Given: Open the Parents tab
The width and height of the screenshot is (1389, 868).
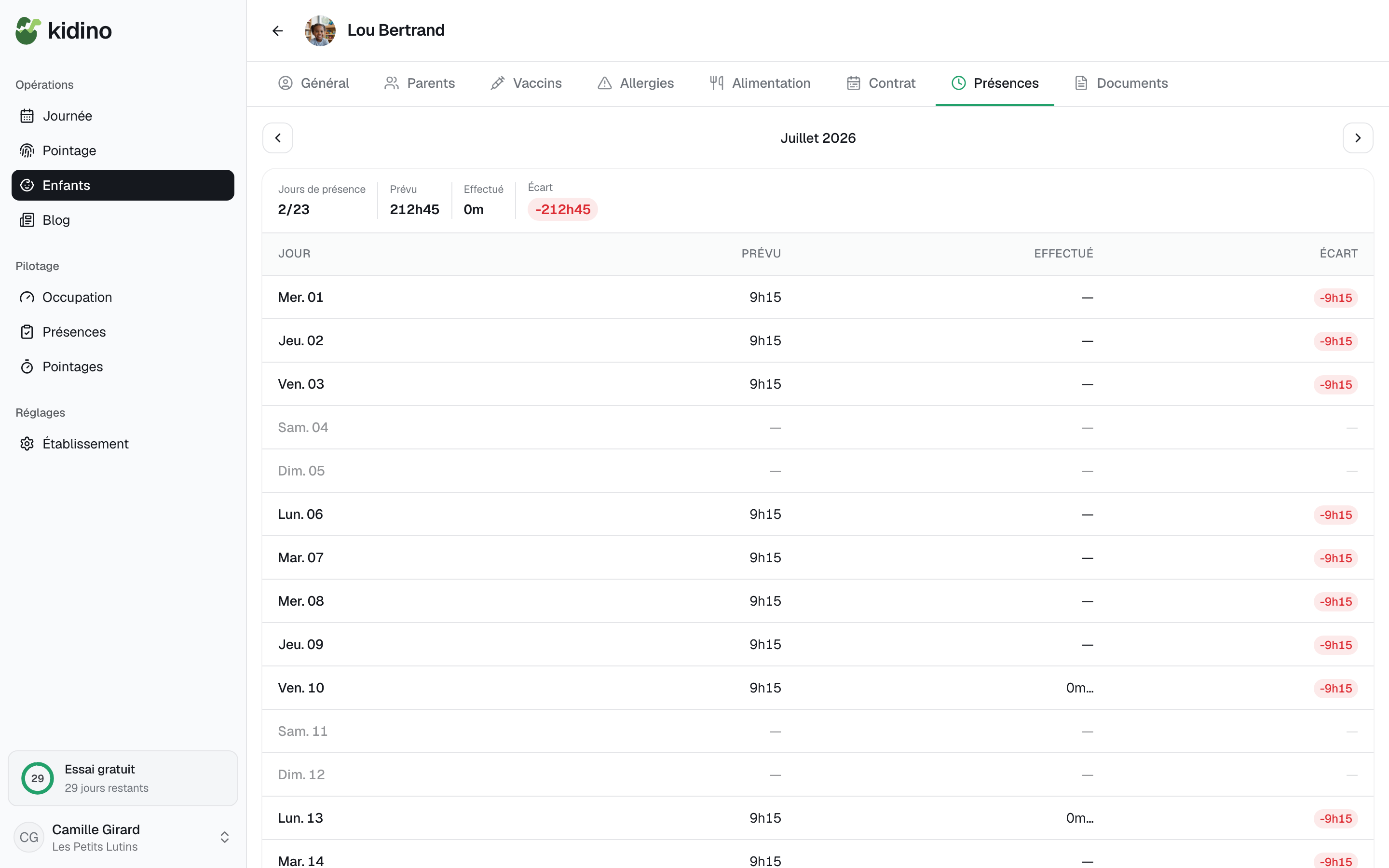Looking at the screenshot, I should click(x=420, y=83).
